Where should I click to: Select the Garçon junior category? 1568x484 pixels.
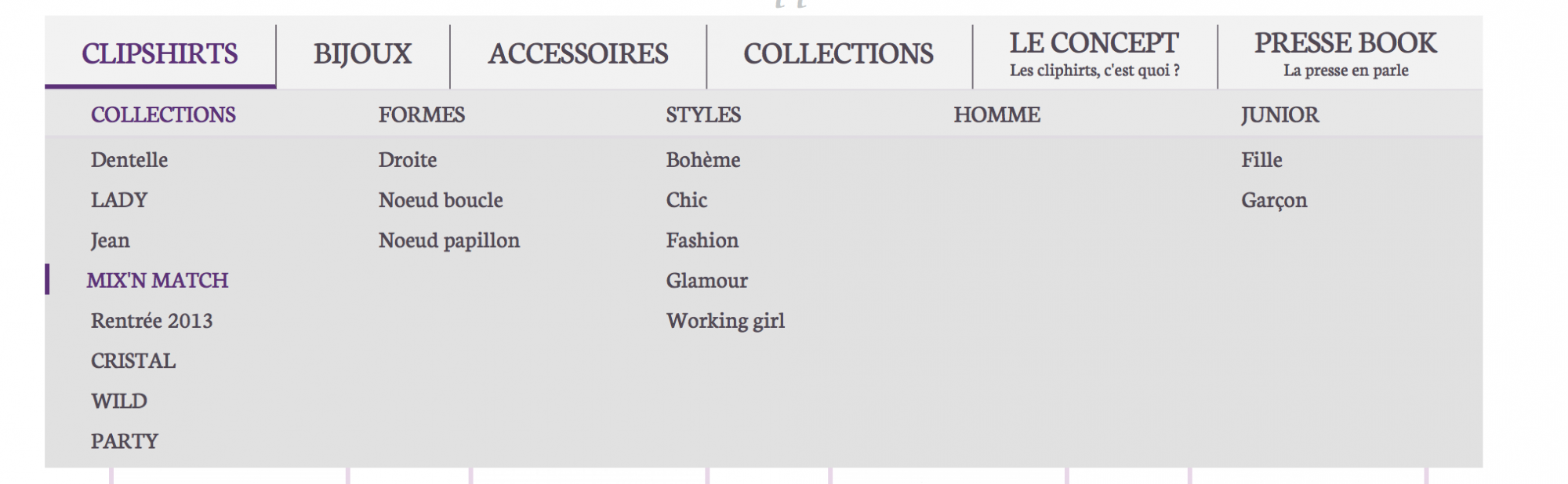click(1274, 201)
